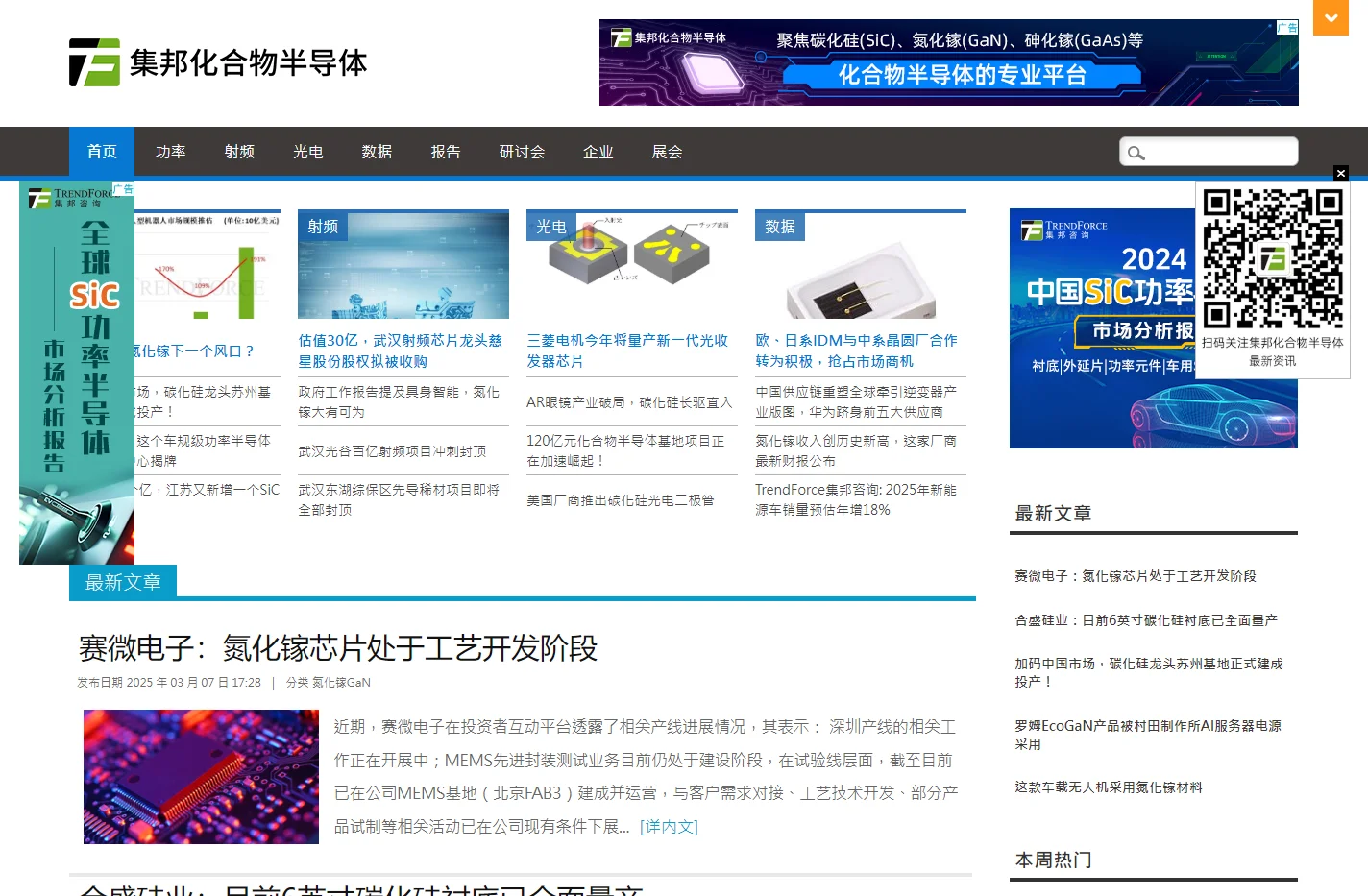Open the 首页 nav tab
The height and width of the screenshot is (896, 1368).
[x=102, y=152]
